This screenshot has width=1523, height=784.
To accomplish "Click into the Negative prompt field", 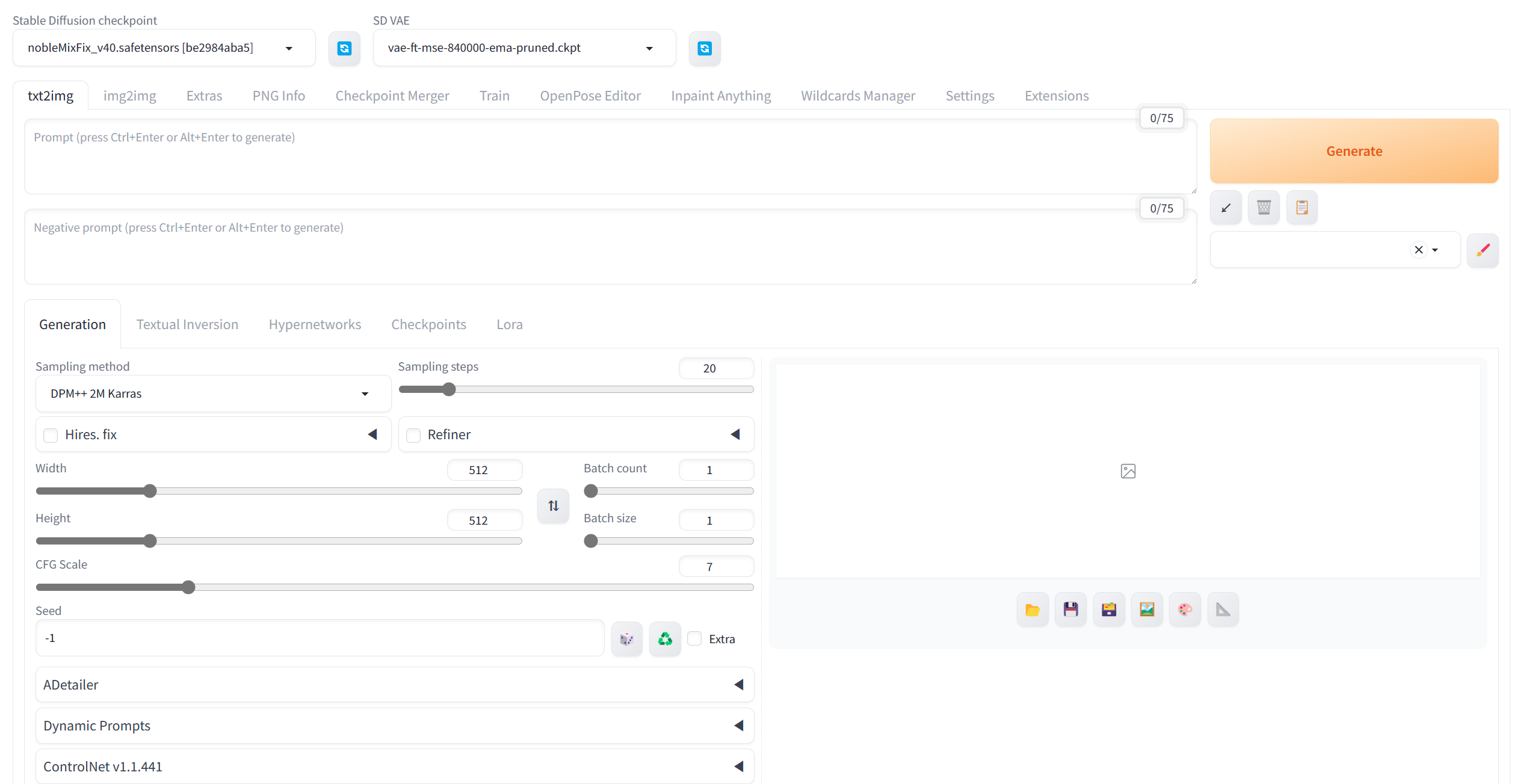I will [x=610, y=247].
